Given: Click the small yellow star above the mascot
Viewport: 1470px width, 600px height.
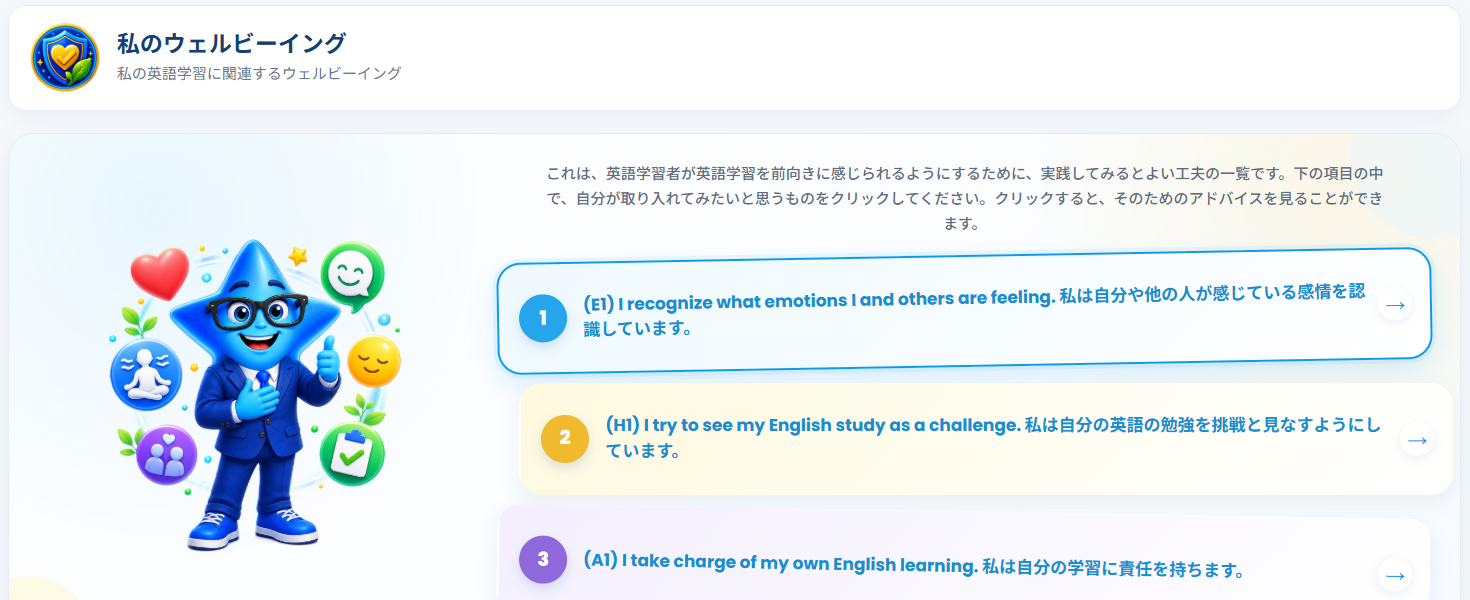Looking at the screenshot, I should [298, 256].
